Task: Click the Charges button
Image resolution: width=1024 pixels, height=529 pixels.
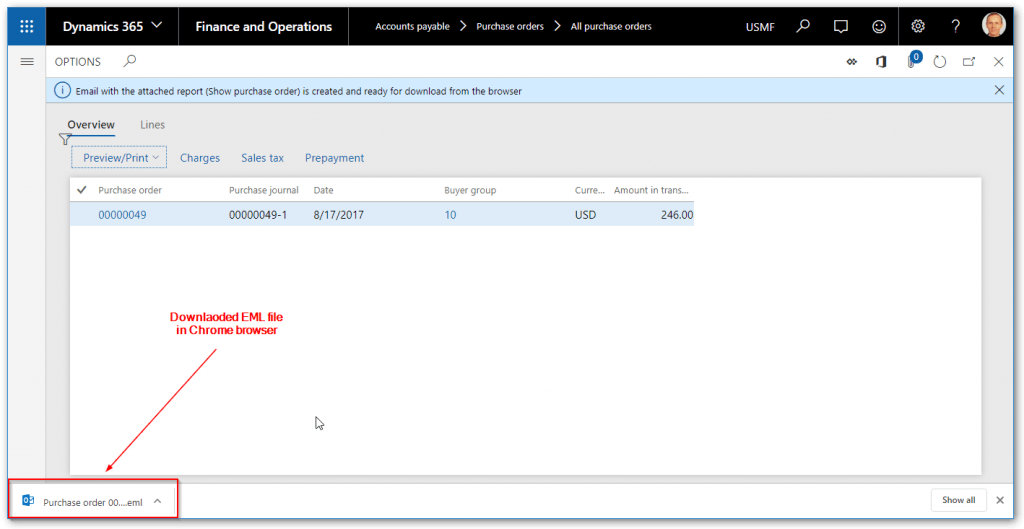Action: coord(200,158)
